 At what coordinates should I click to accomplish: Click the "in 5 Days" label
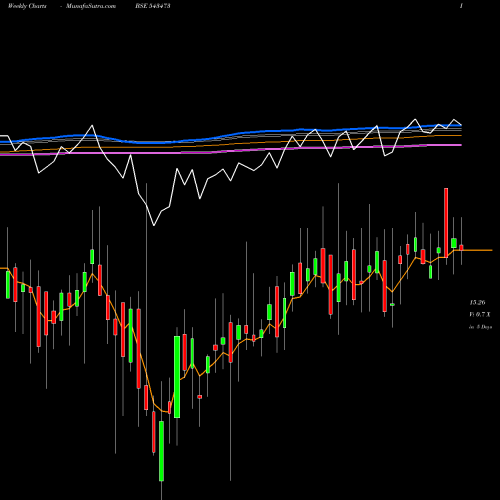point(480,327)
